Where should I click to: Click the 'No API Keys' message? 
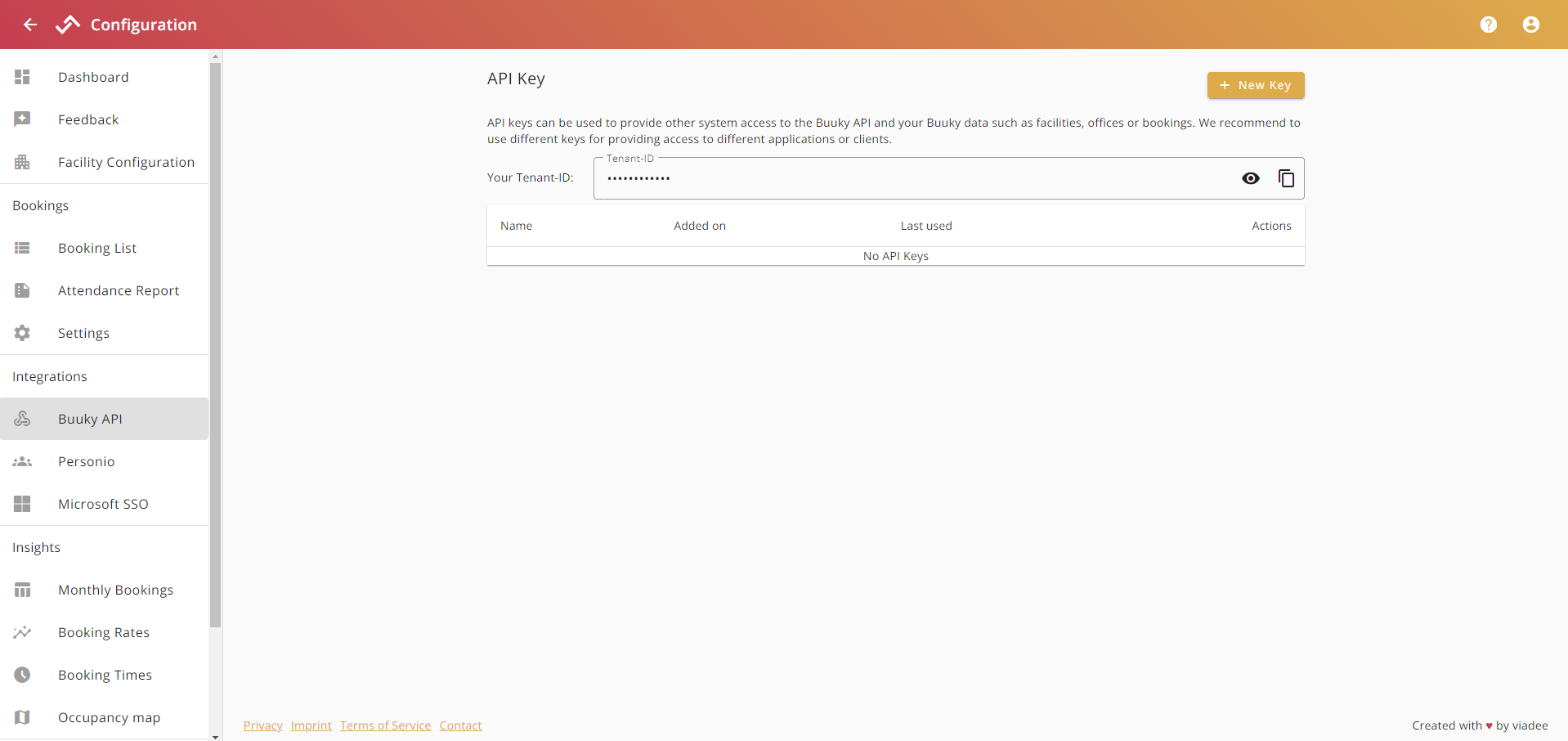point(896,256)
